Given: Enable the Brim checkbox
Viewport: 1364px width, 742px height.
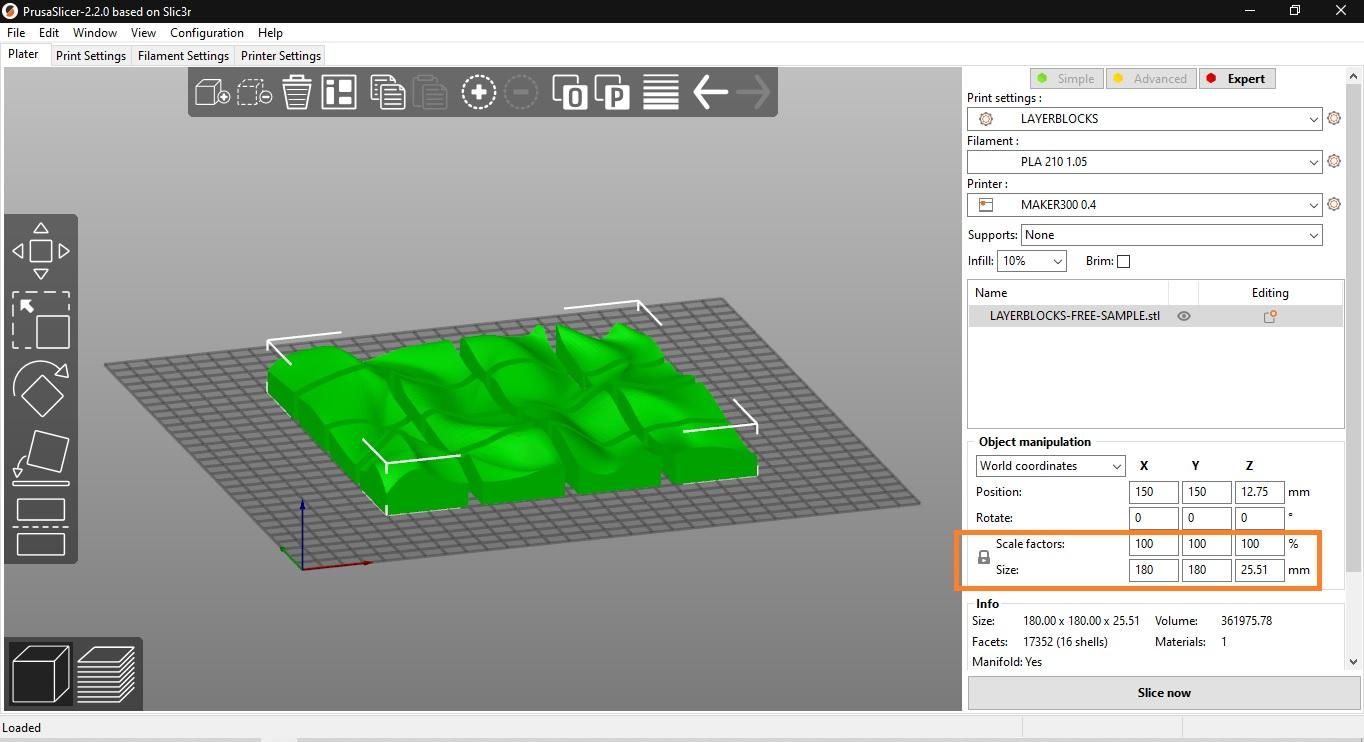Looking at the screenshot, I should pos(1123,261).
